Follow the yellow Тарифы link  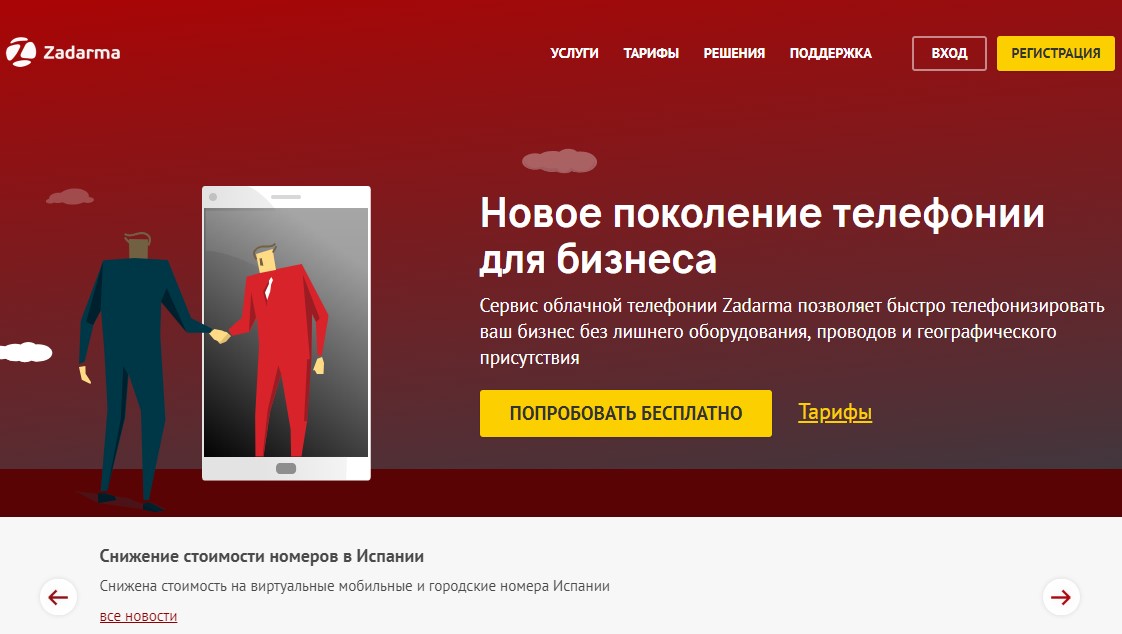click(834, 412)
